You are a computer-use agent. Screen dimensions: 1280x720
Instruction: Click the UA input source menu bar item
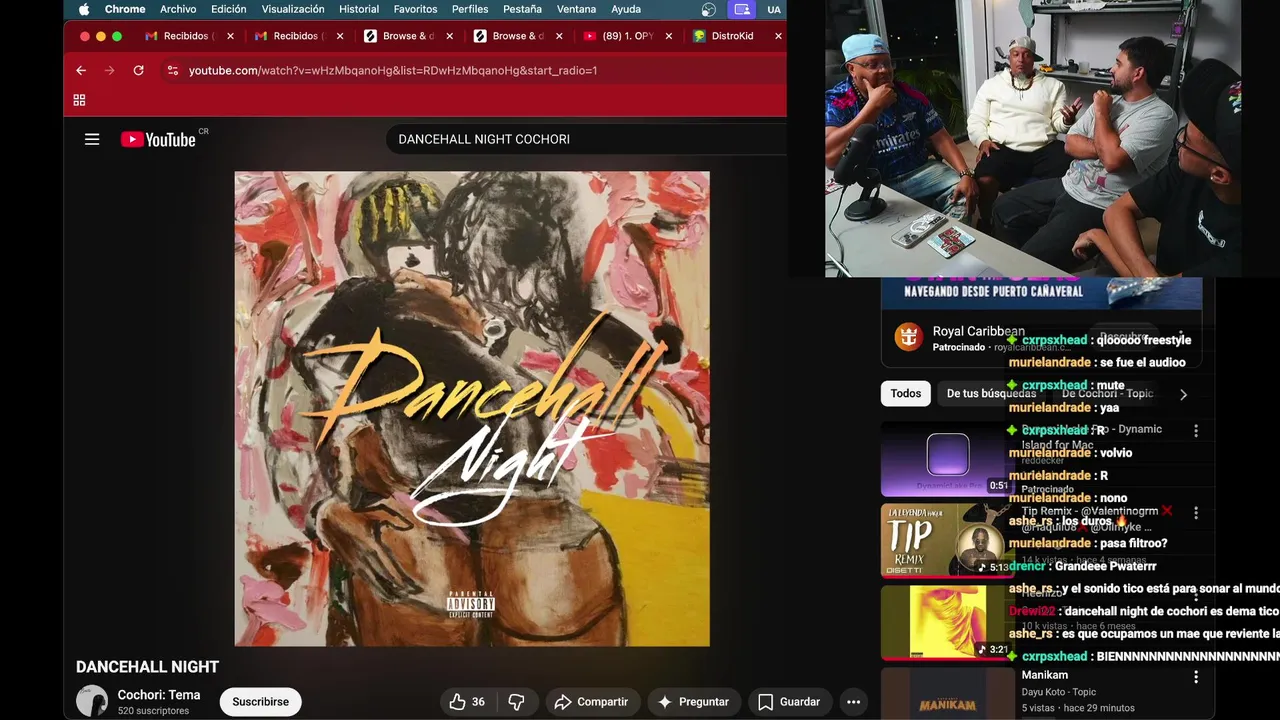click(x=774, y=9)
